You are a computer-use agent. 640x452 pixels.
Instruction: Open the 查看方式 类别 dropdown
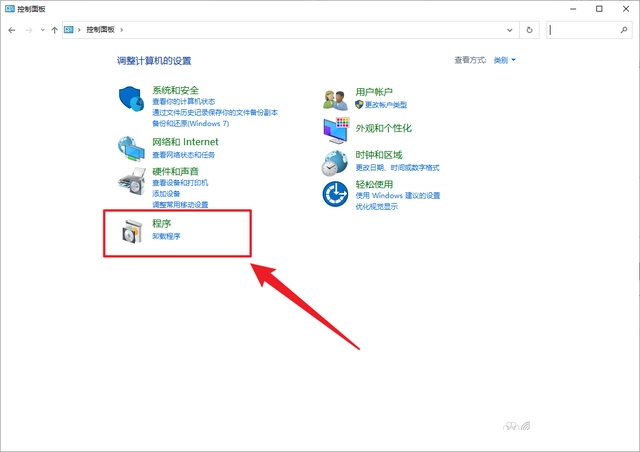click(x=504, y=61)
